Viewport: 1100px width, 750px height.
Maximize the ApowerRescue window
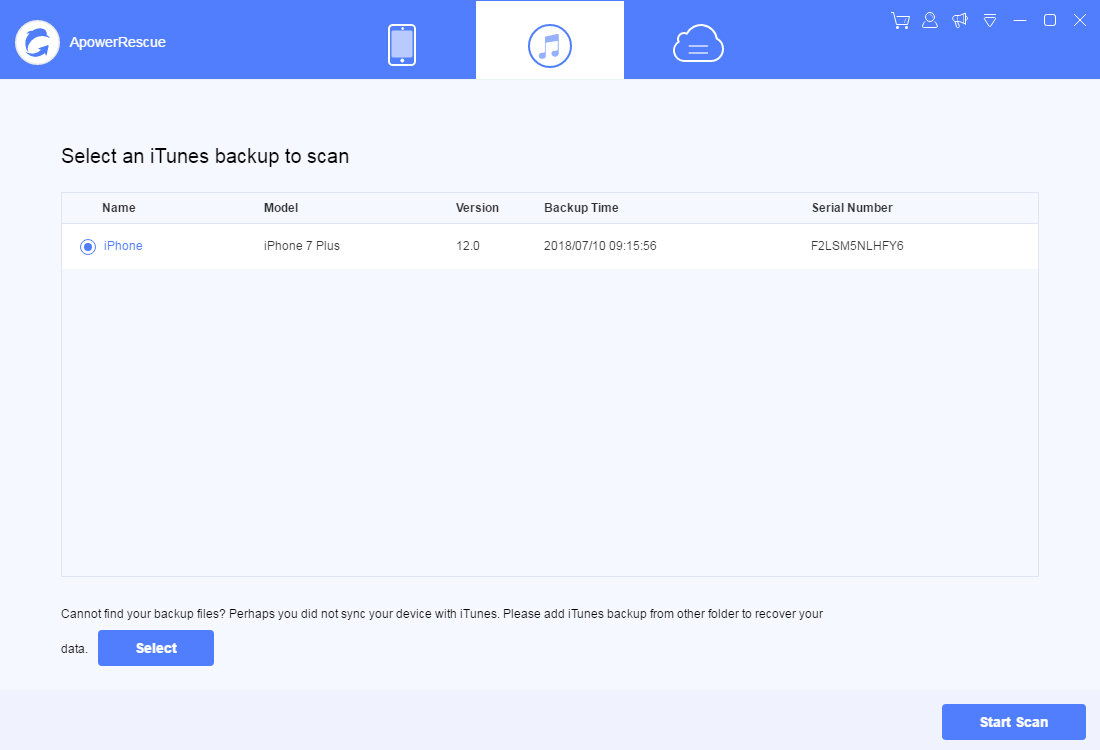point(1050,20)
